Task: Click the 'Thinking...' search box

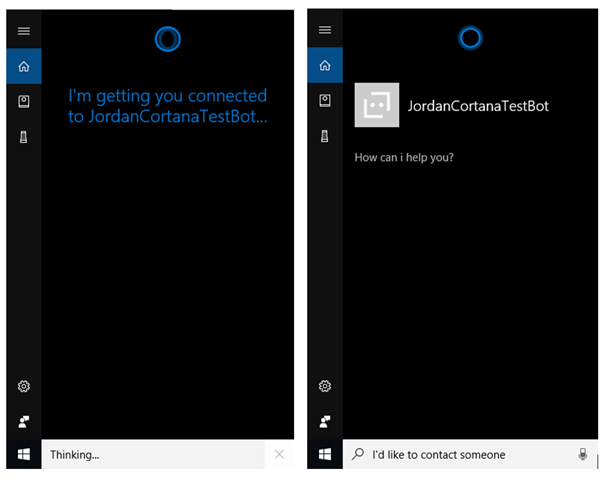Action: tap(150, 455)
